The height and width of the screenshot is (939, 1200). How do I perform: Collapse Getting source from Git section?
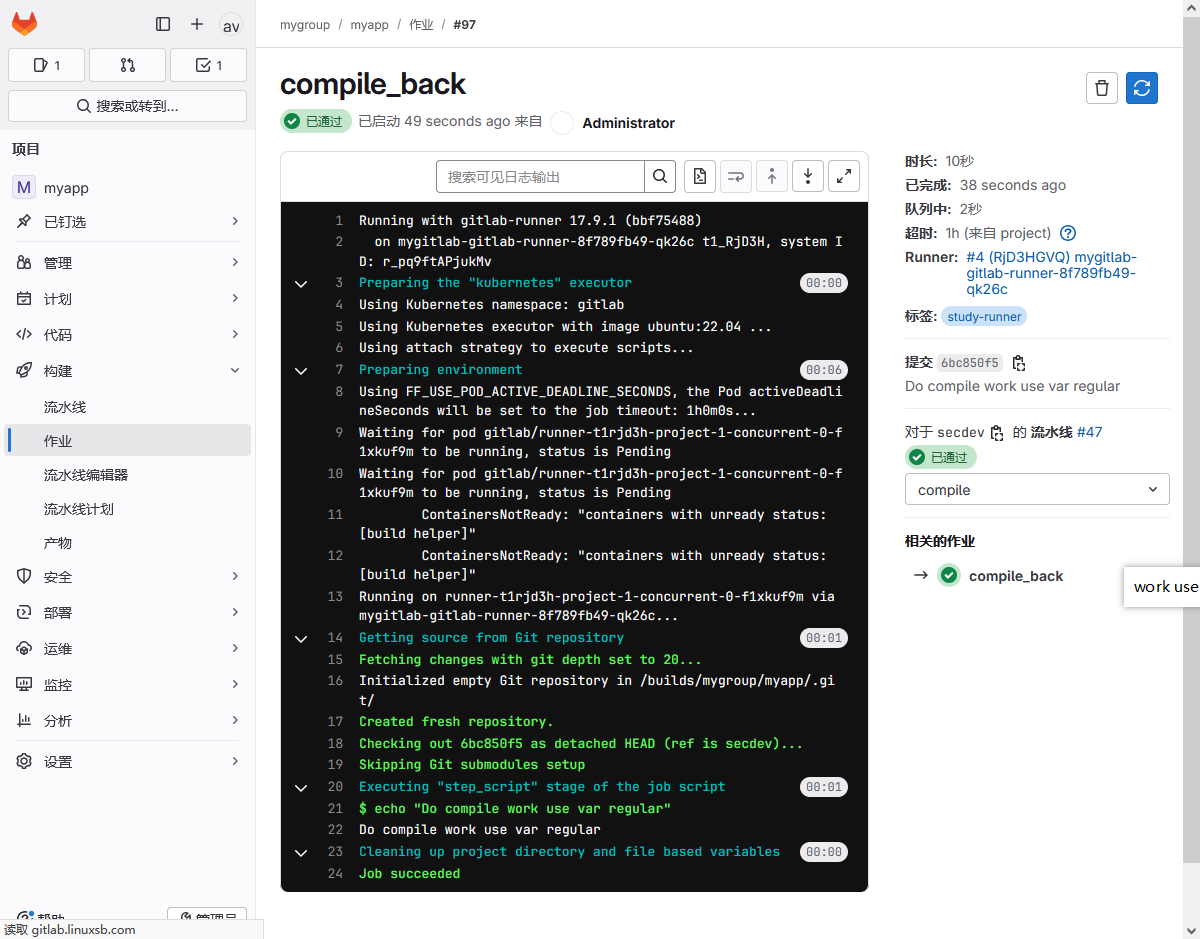[x=300, y=638]
